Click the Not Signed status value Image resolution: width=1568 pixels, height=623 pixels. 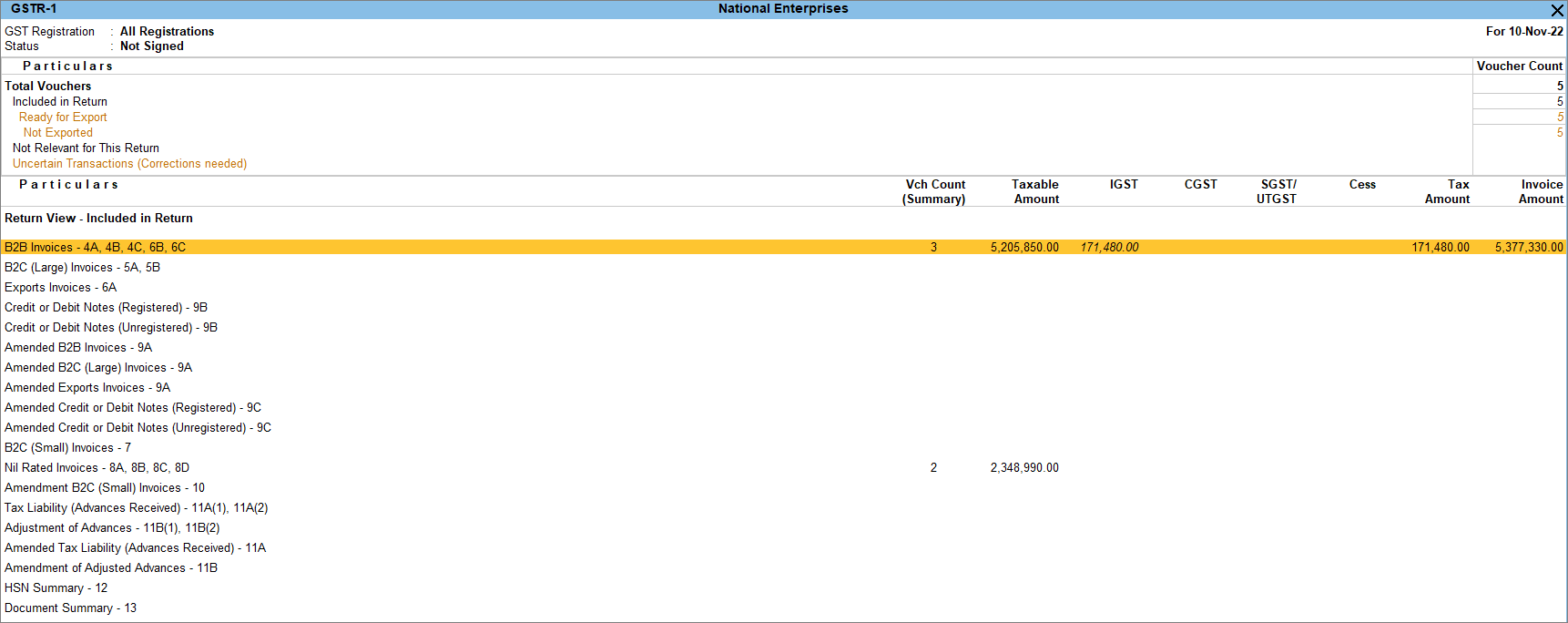click(152, 46)
